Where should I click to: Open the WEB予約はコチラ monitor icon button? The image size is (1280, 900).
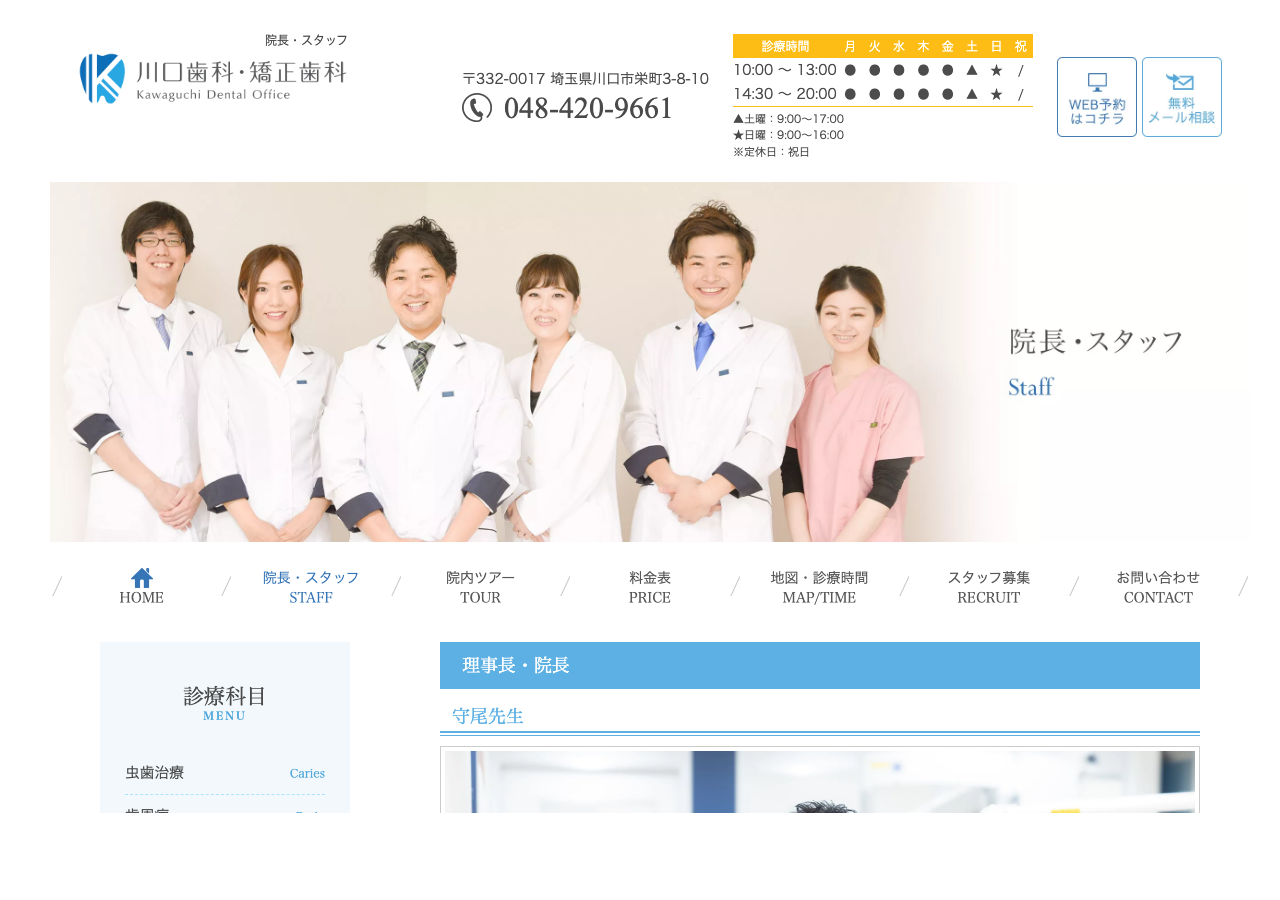[x=1097, y=97]
